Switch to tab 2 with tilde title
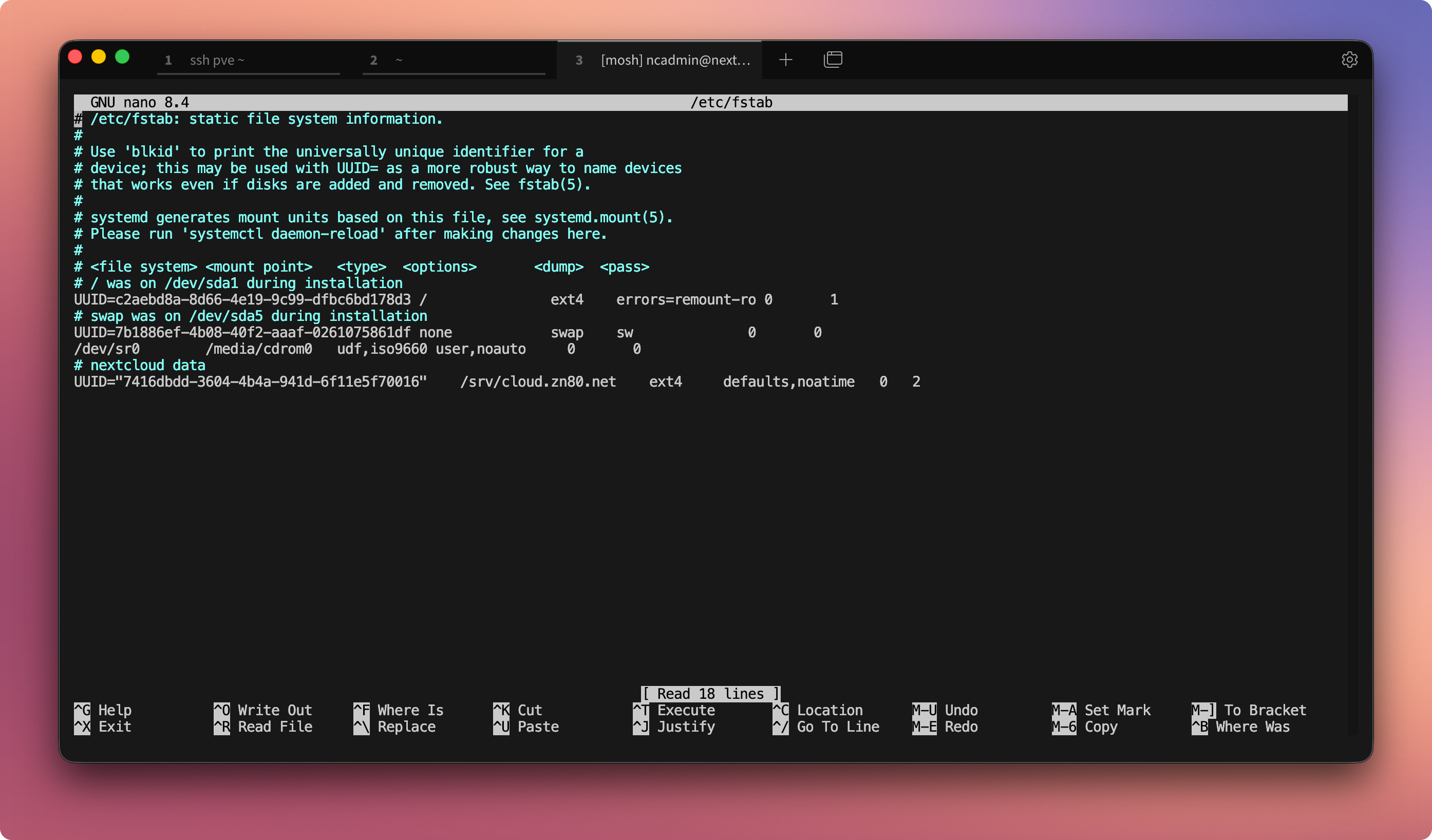The height and width of the screenshot is (840, 1432). (x=453, y=60)
